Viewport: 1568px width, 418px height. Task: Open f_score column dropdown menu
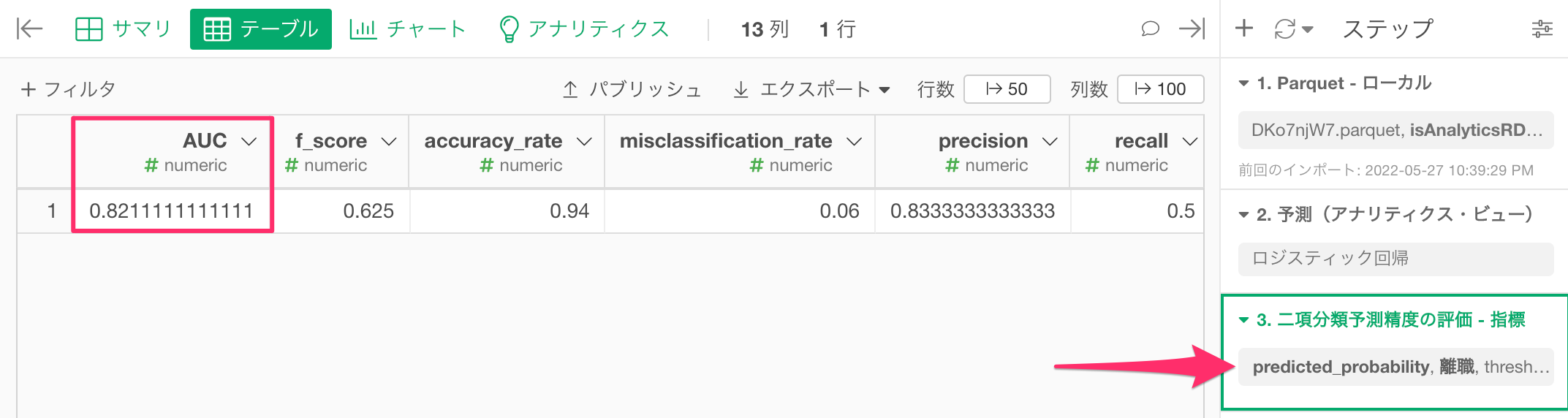tap(389, 141)
